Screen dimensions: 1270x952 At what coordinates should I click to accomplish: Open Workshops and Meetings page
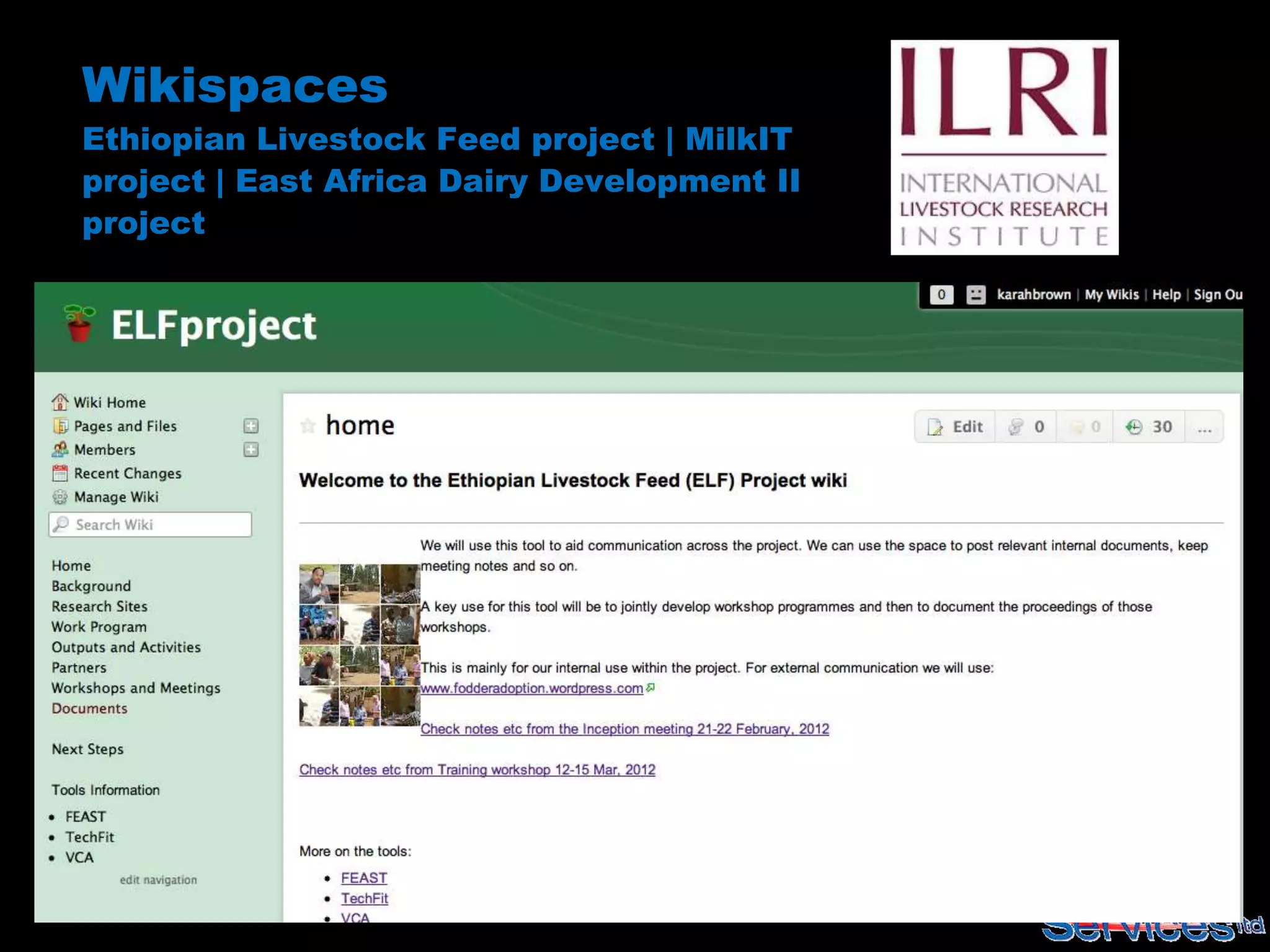pos(136,688)
